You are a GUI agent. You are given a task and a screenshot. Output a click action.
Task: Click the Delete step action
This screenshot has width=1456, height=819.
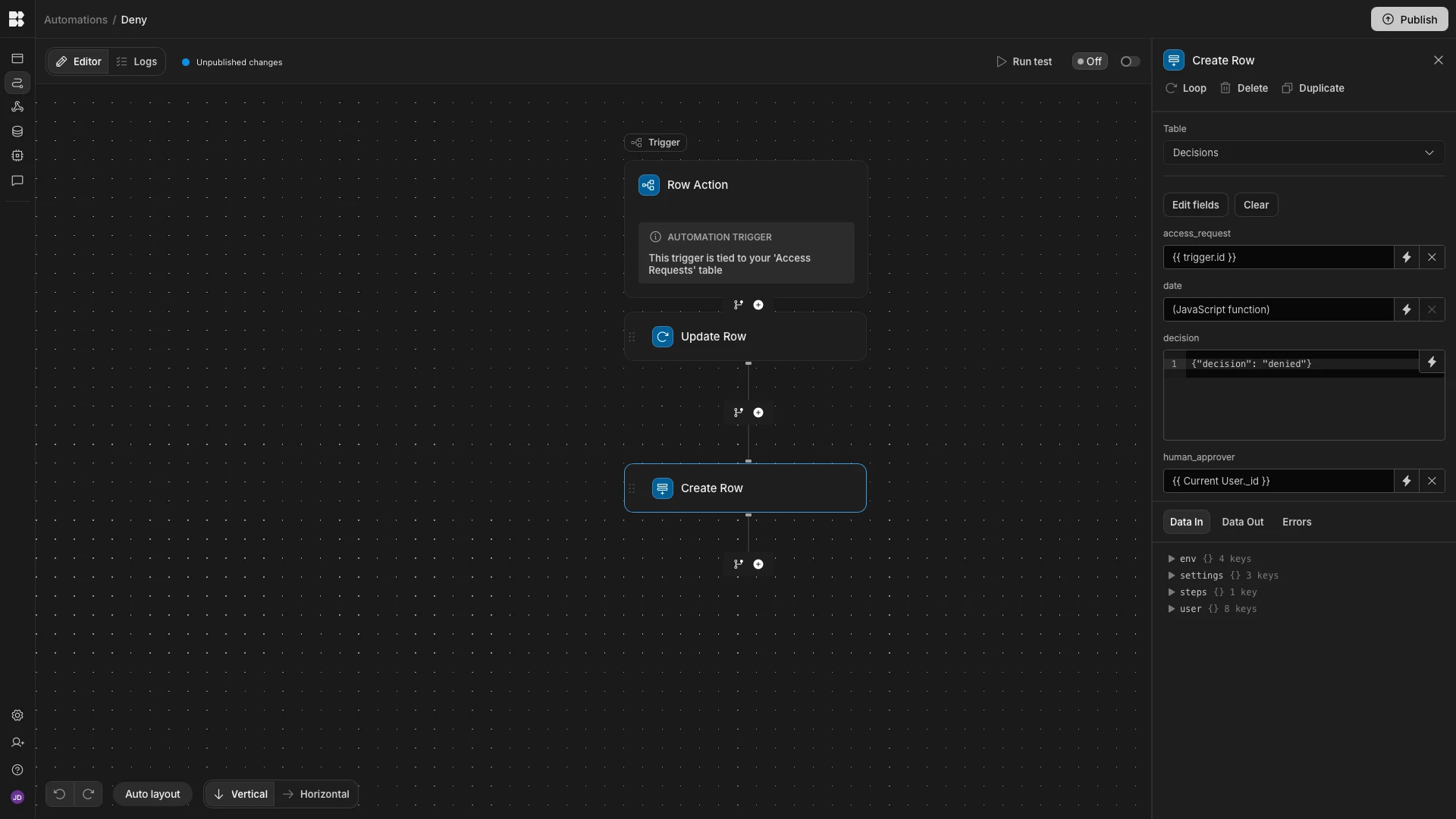coord(1244,88)
